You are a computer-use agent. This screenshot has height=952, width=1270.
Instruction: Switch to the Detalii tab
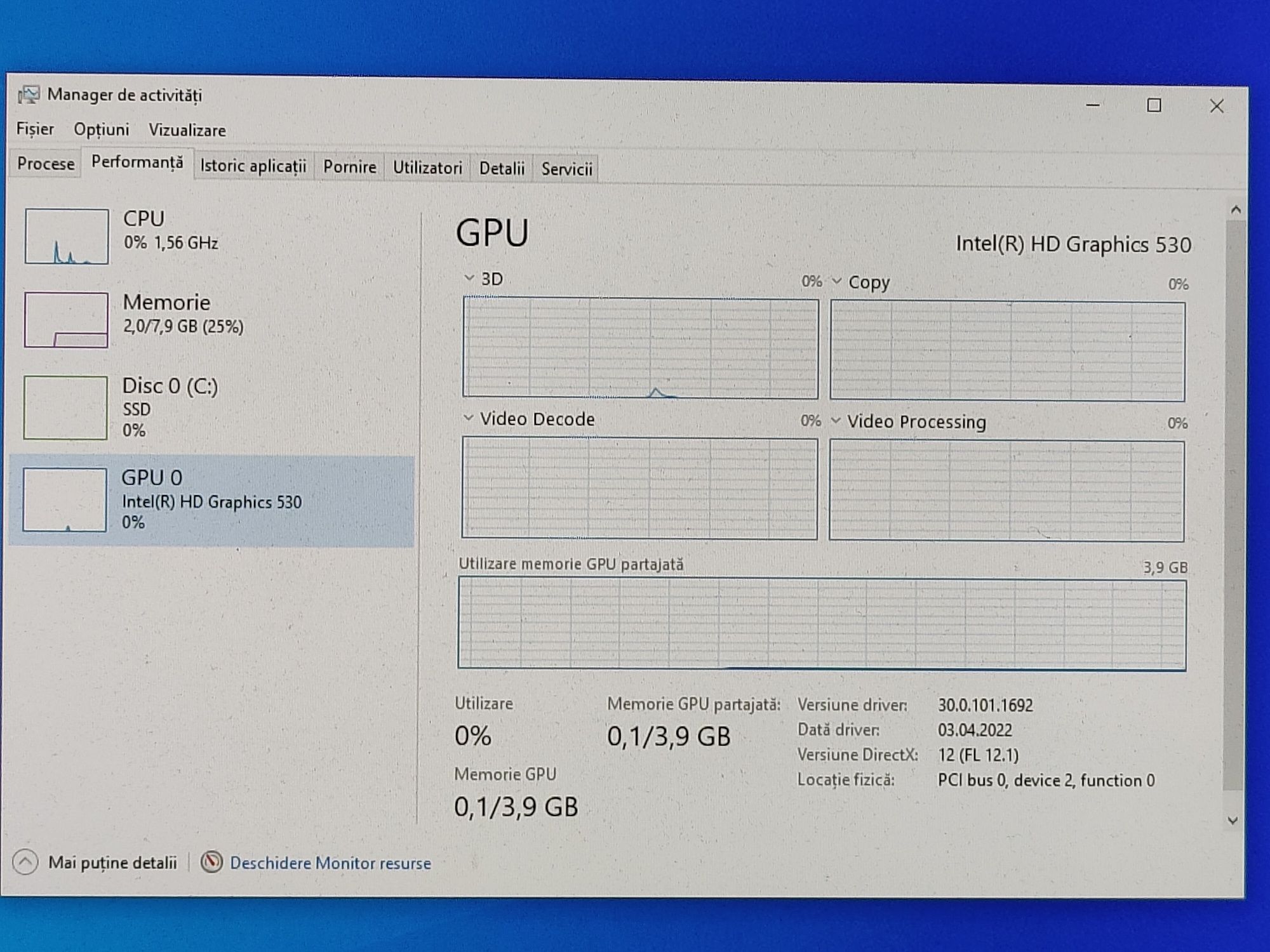click(x=502, y=169)
